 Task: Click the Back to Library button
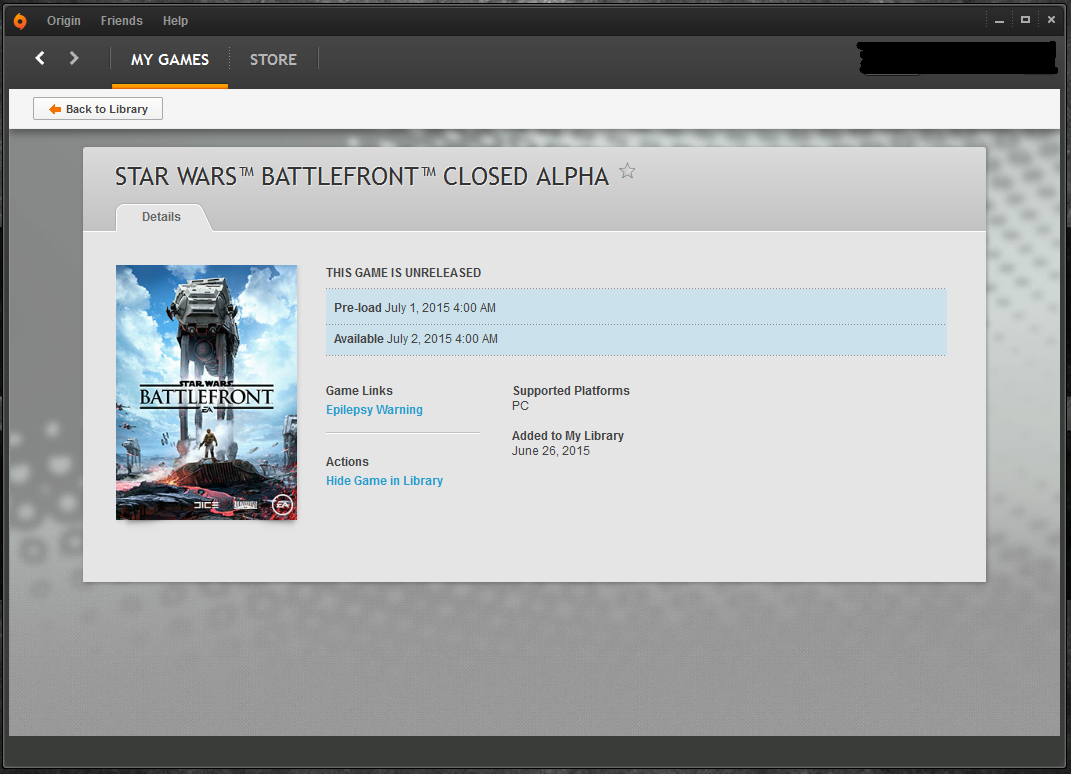98,109
